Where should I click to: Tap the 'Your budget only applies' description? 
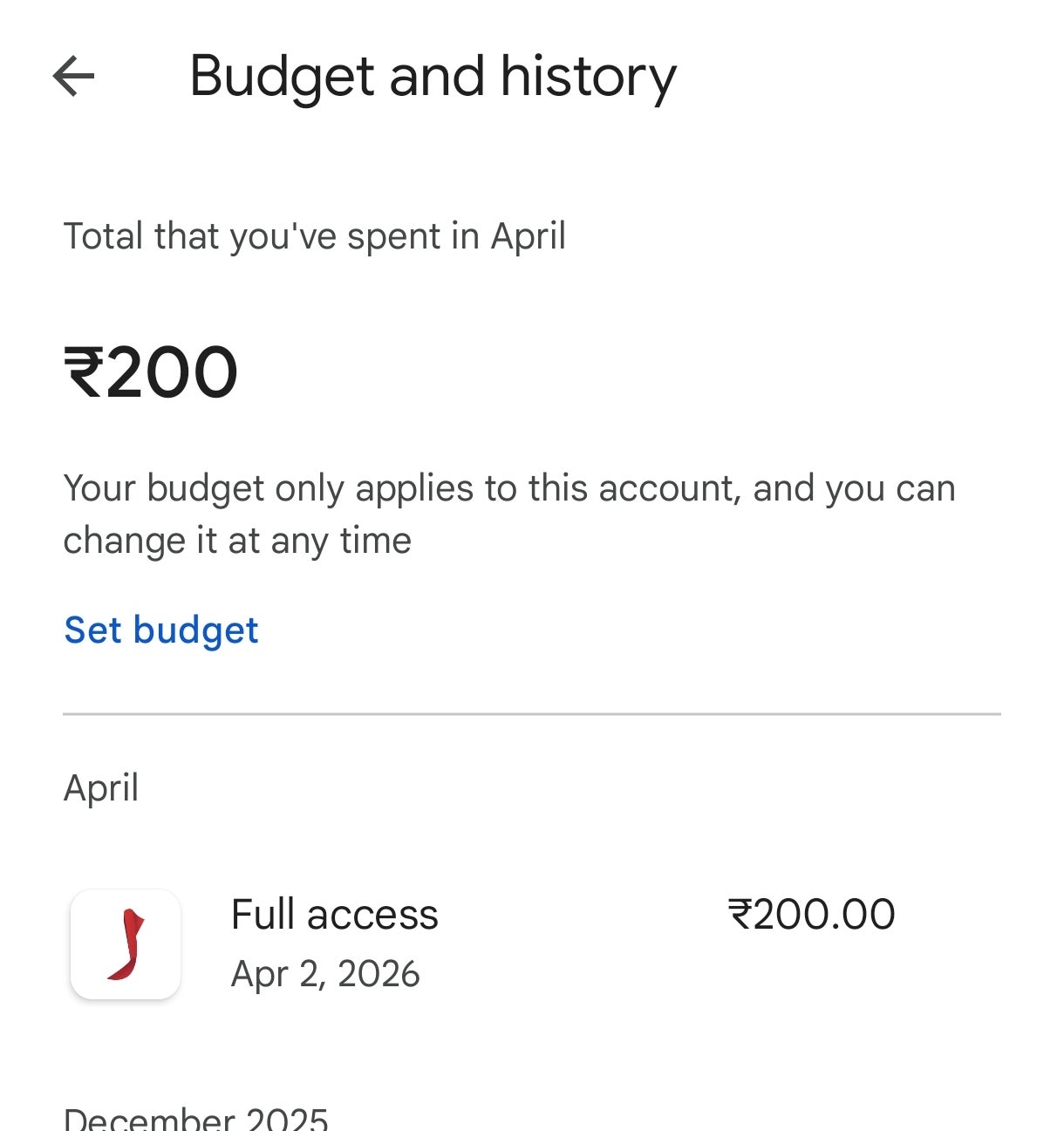(509, 488)
